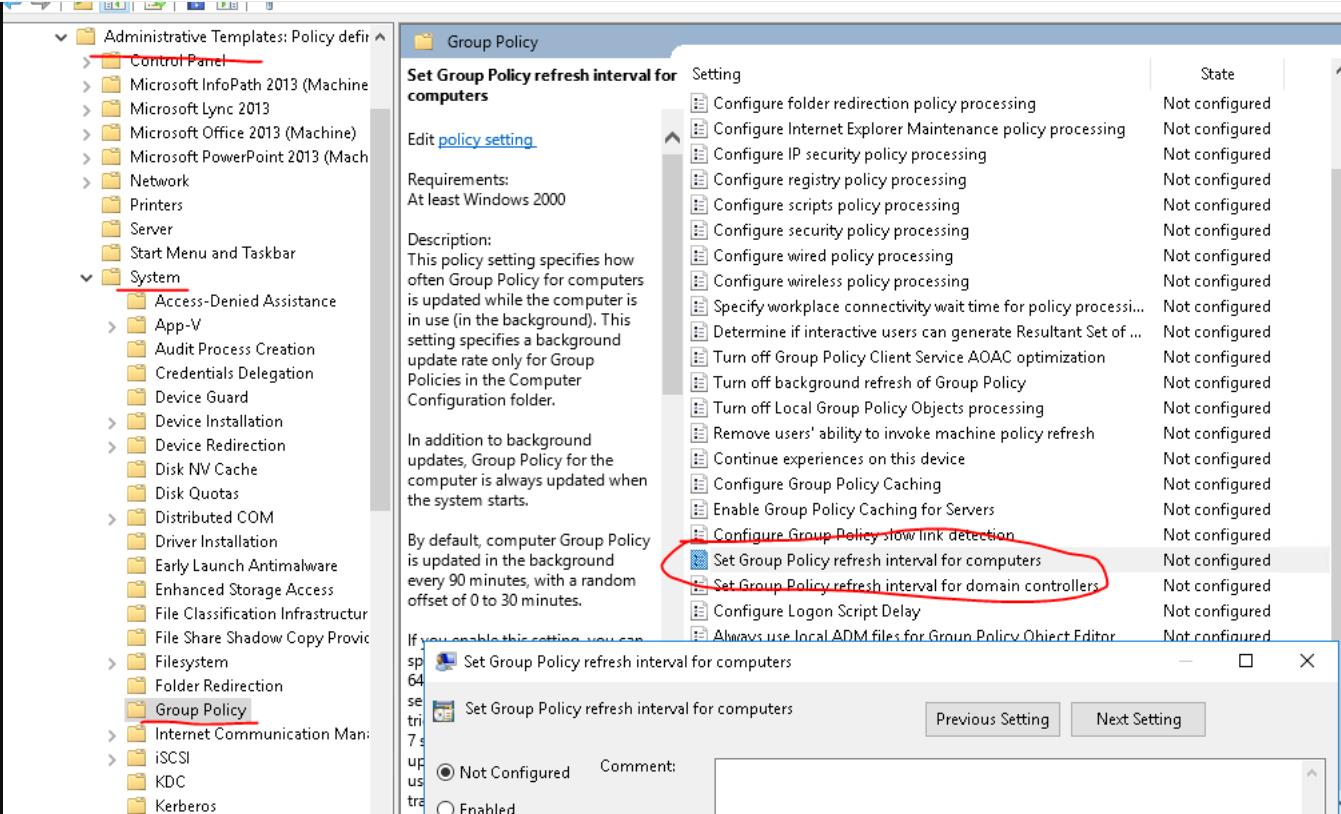The image size is (1341, 814).
Task: Open the policy setting edit link
Action: [x=487, y=140]
